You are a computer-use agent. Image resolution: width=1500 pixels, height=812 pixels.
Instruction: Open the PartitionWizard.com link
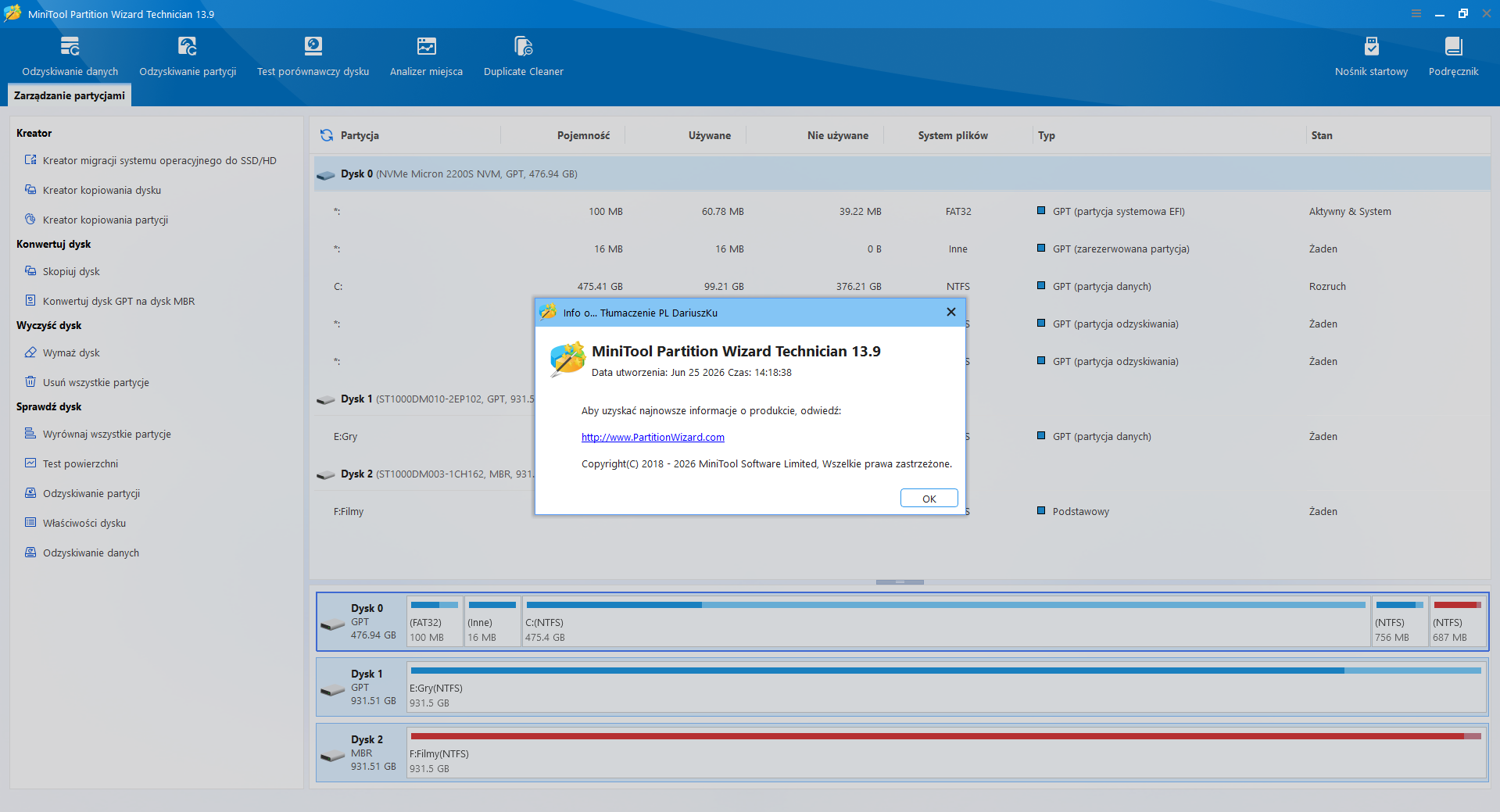click(653, 437)
